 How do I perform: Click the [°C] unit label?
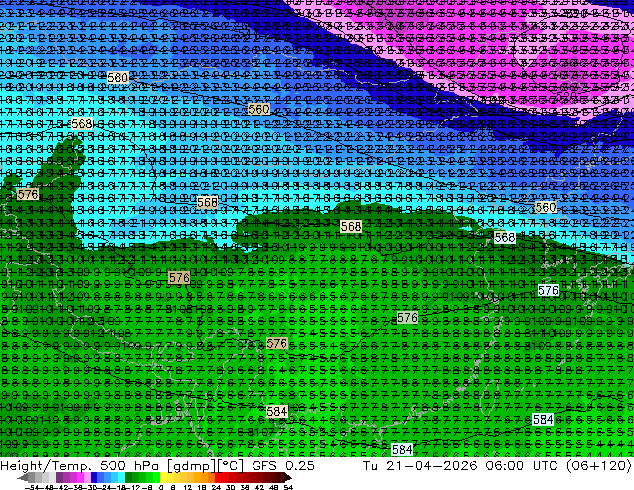click(230, 466)
